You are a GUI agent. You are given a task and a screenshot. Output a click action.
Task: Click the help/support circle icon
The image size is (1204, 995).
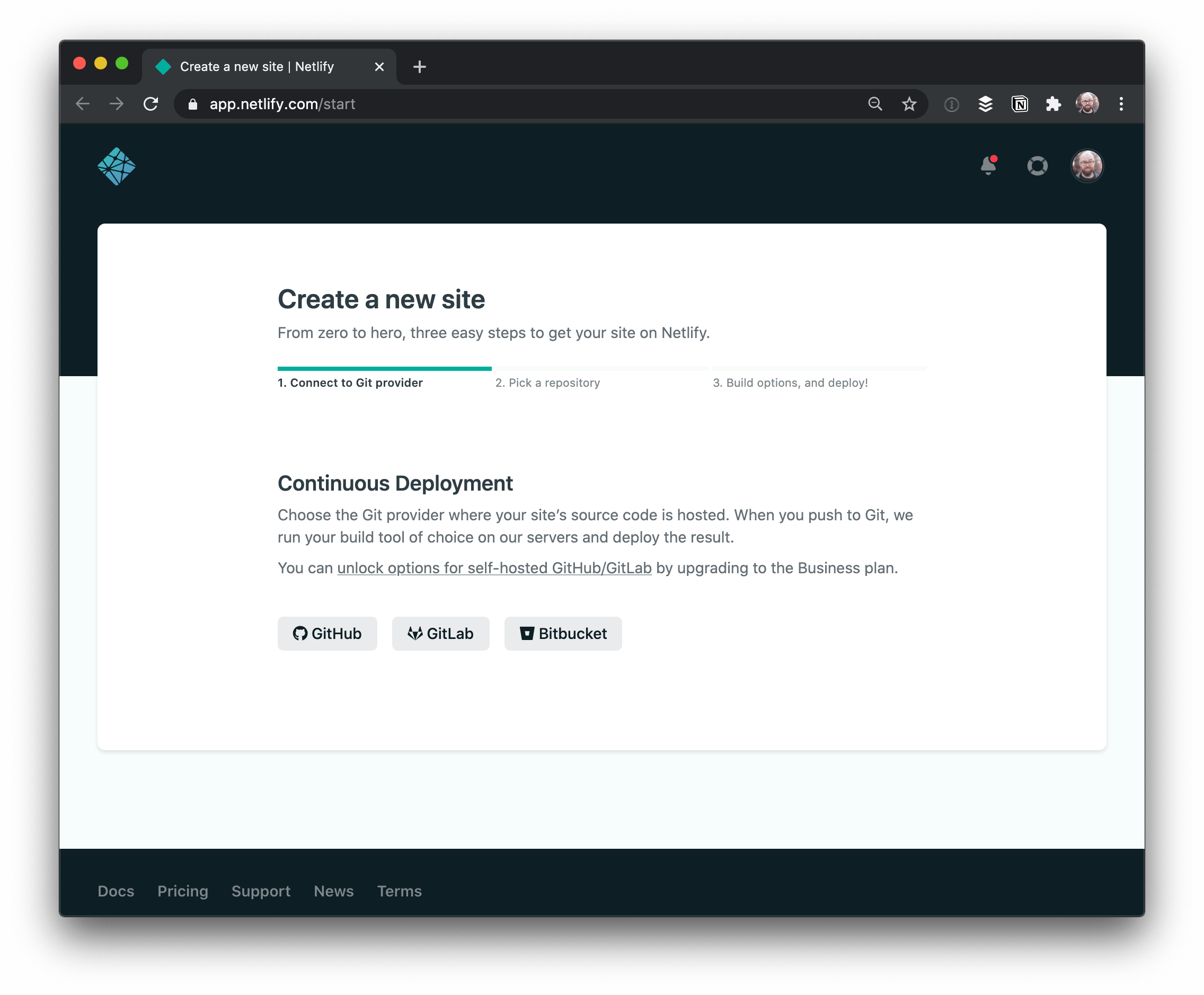point(1037,166)
